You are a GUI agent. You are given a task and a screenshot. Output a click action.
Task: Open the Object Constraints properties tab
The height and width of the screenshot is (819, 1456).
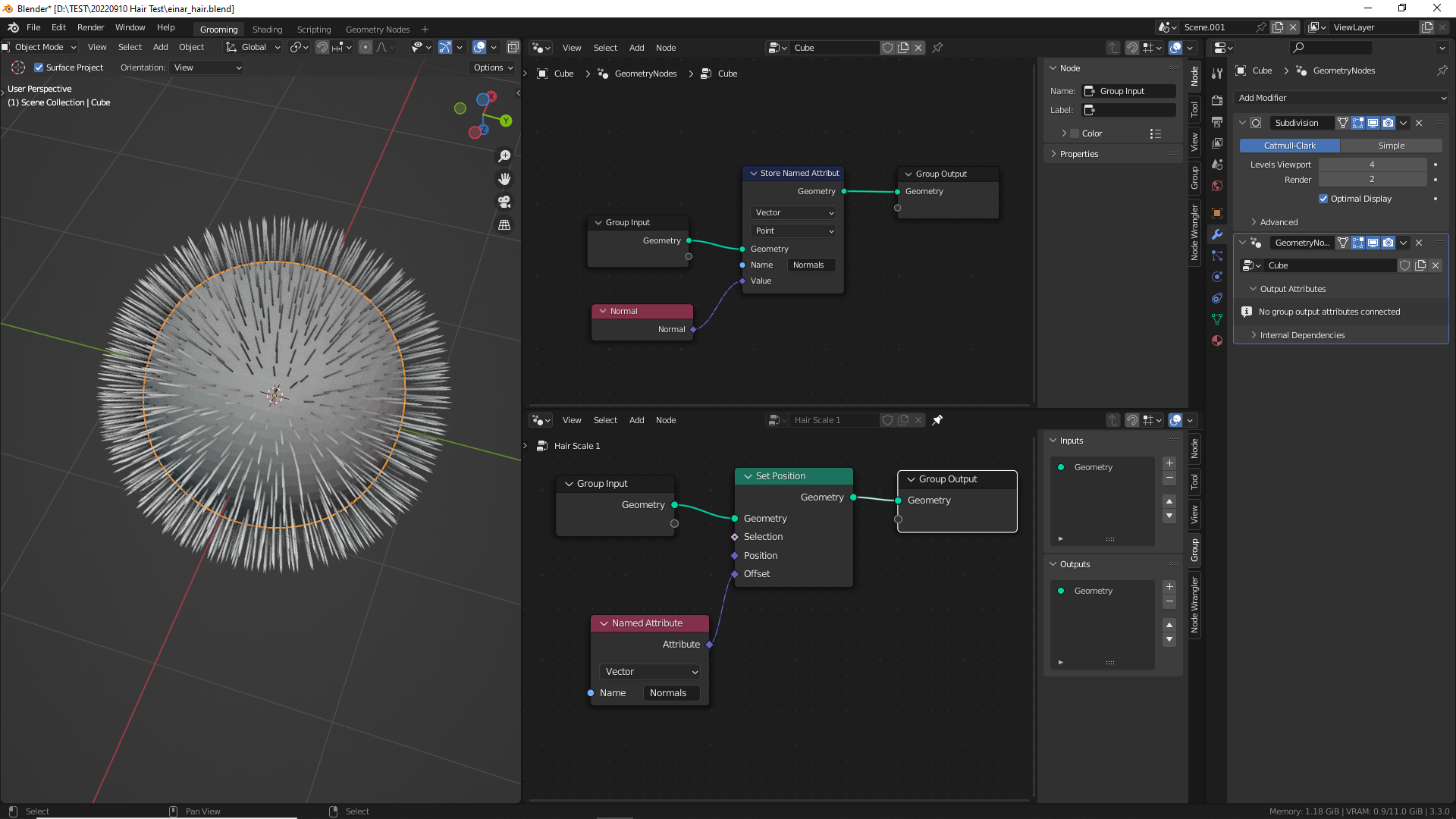[x=1217, y=298]
